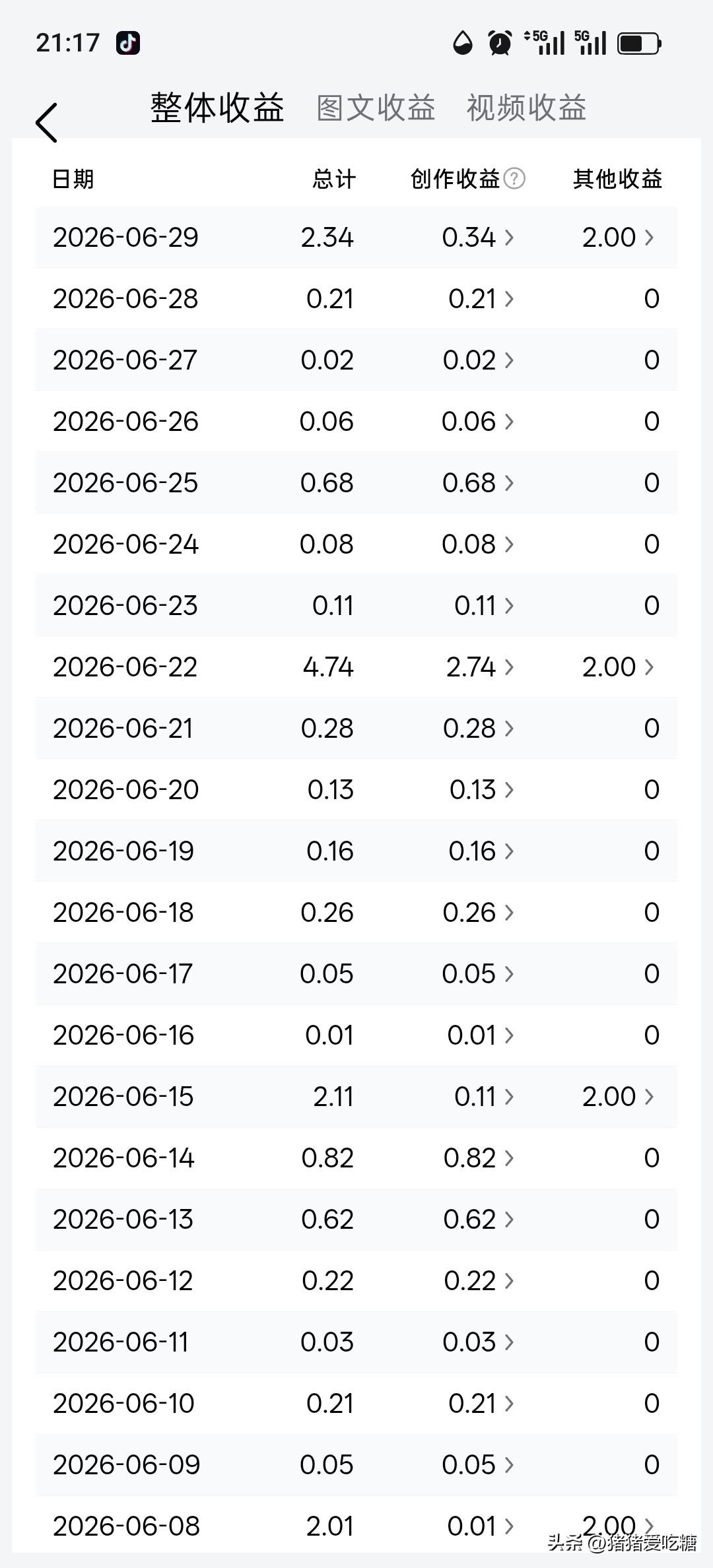Tap the TikTok icon in status bar

[127, 43]
